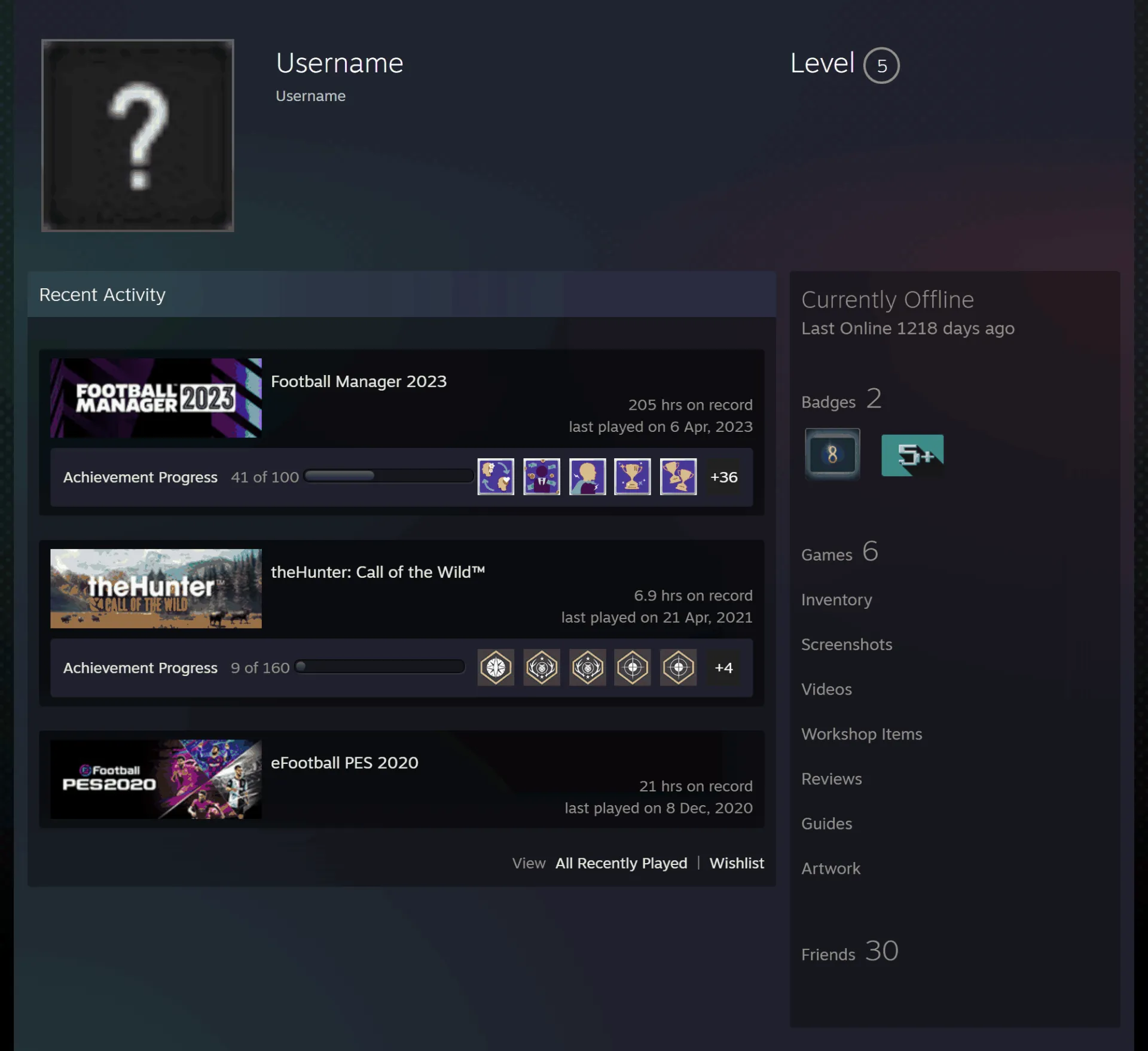
Task: Open the Guides page
Action: pyautogui.click(x=826, y=824)
